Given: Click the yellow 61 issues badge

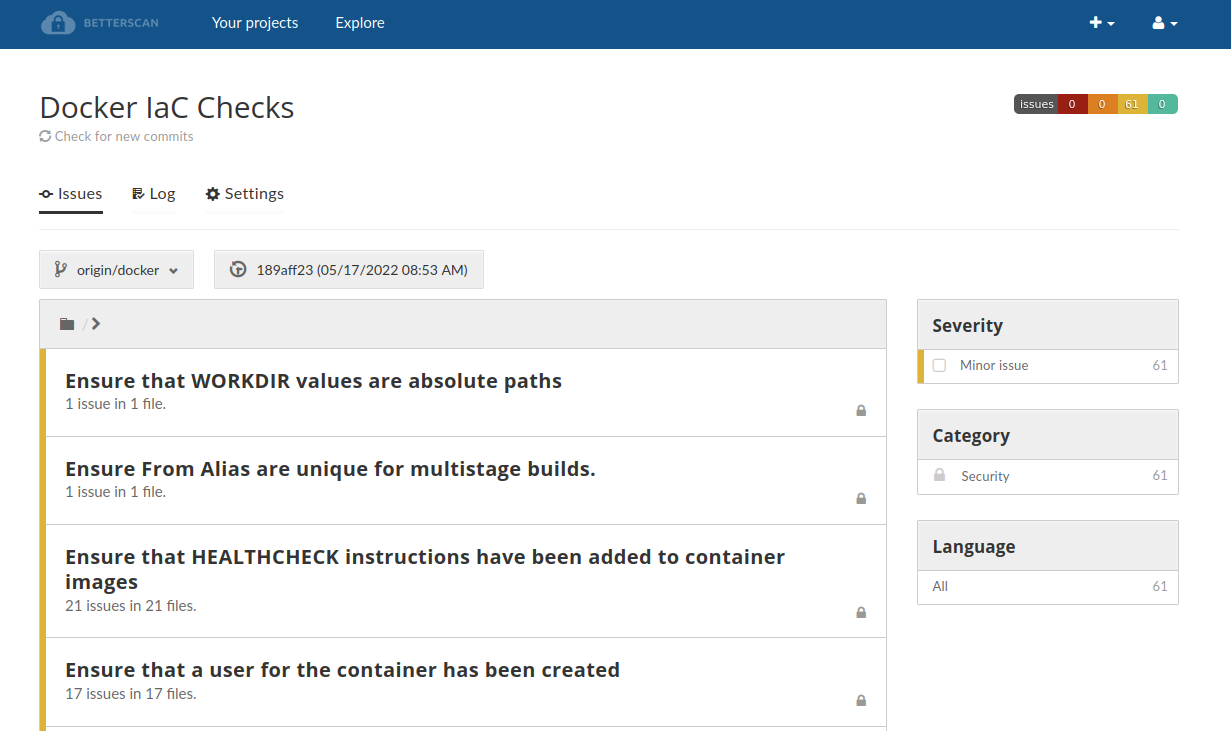Looking at the screenshot, I should (x=1132, y=104).
